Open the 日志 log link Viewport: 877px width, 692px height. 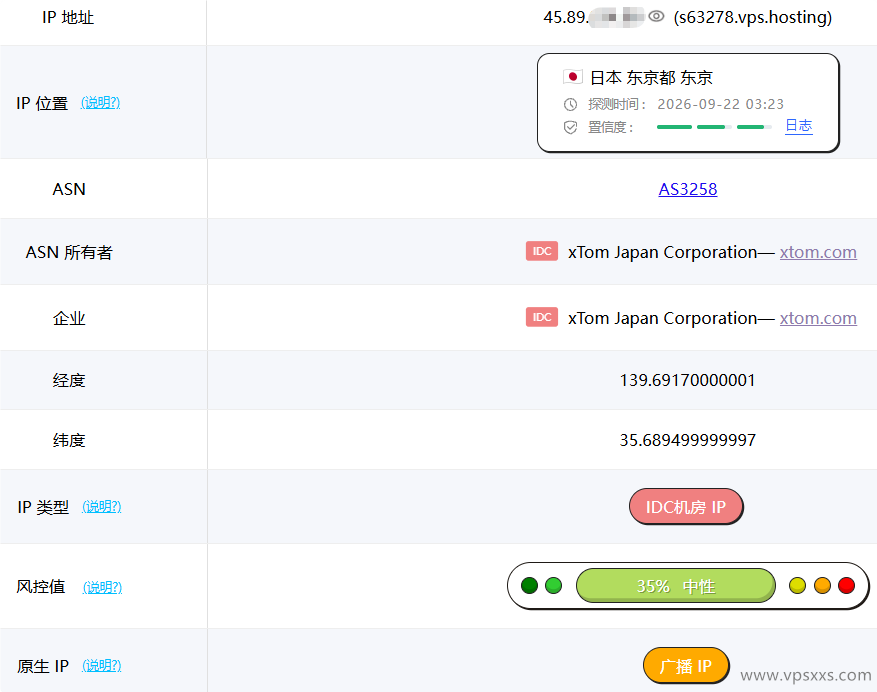click(x=798, y=126)
